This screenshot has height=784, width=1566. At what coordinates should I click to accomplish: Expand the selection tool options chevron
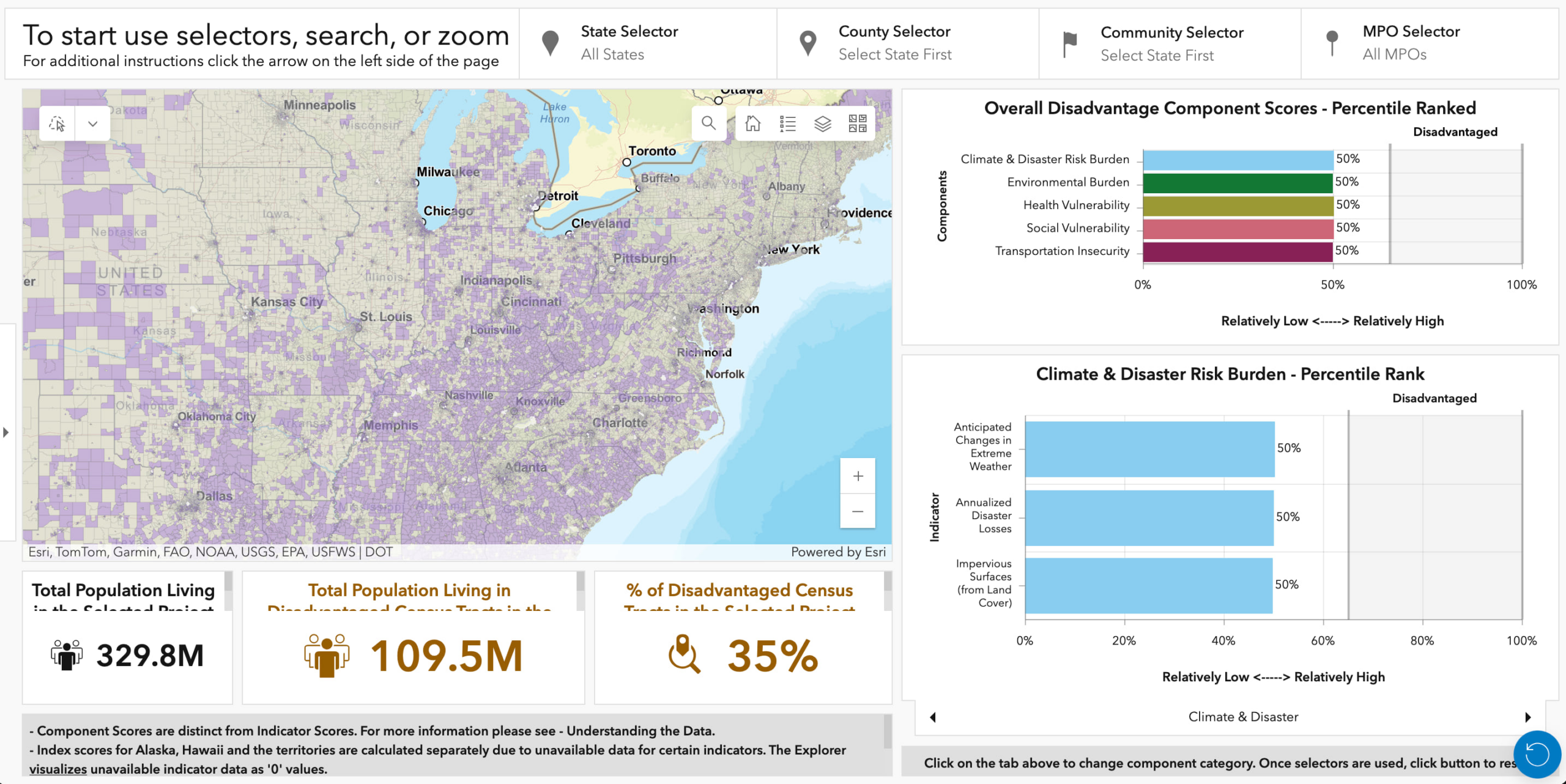point(93,123)
